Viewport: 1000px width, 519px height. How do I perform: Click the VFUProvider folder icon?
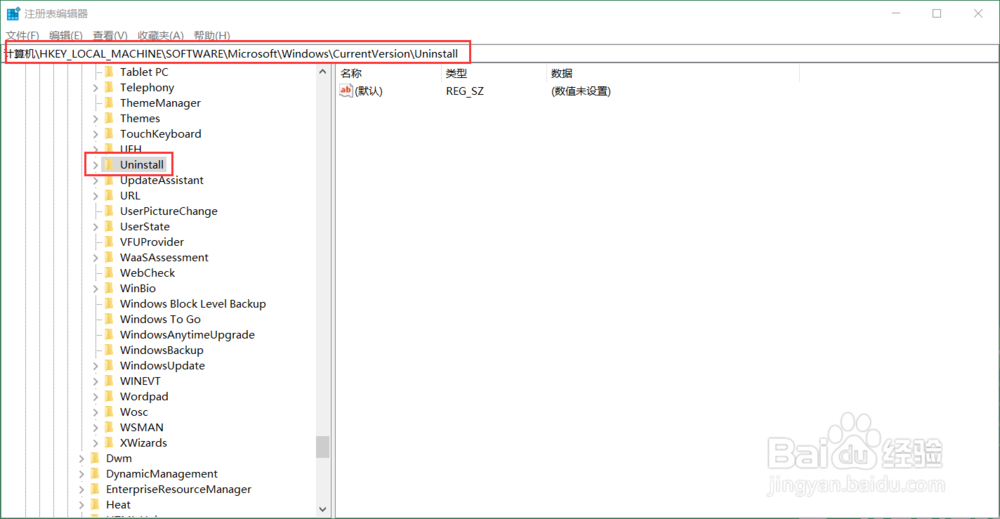[x=109, y=242]
